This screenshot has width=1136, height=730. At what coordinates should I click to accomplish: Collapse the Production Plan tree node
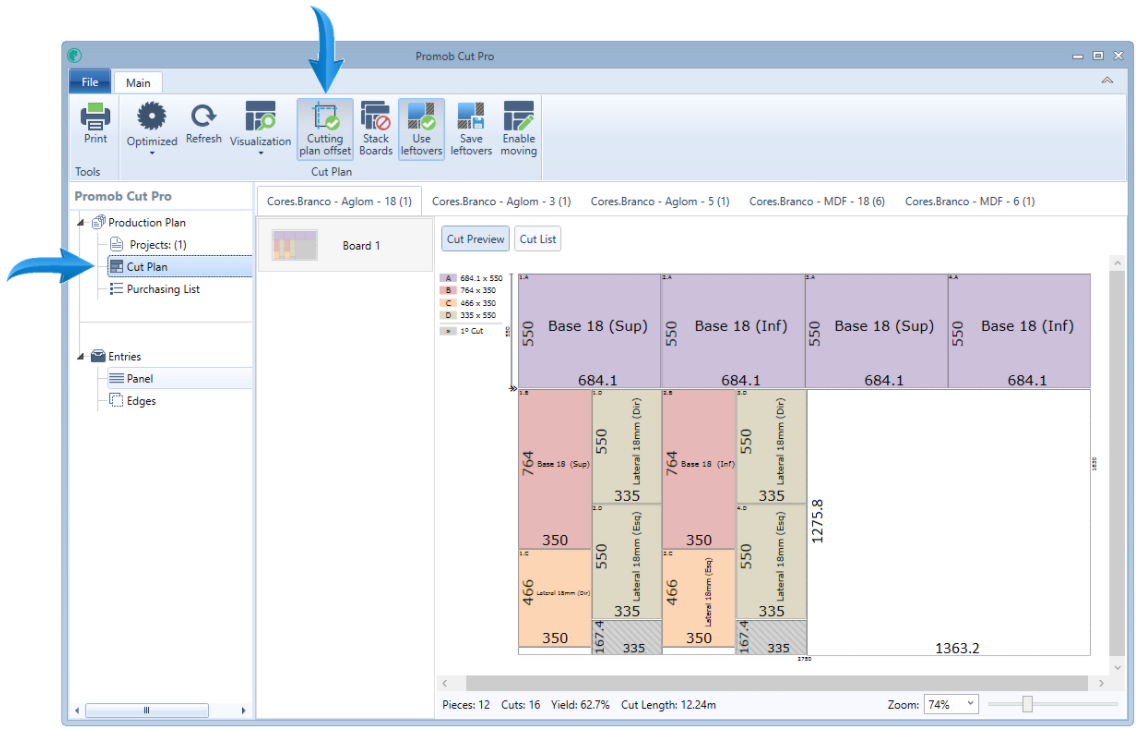tap(81, 222)
